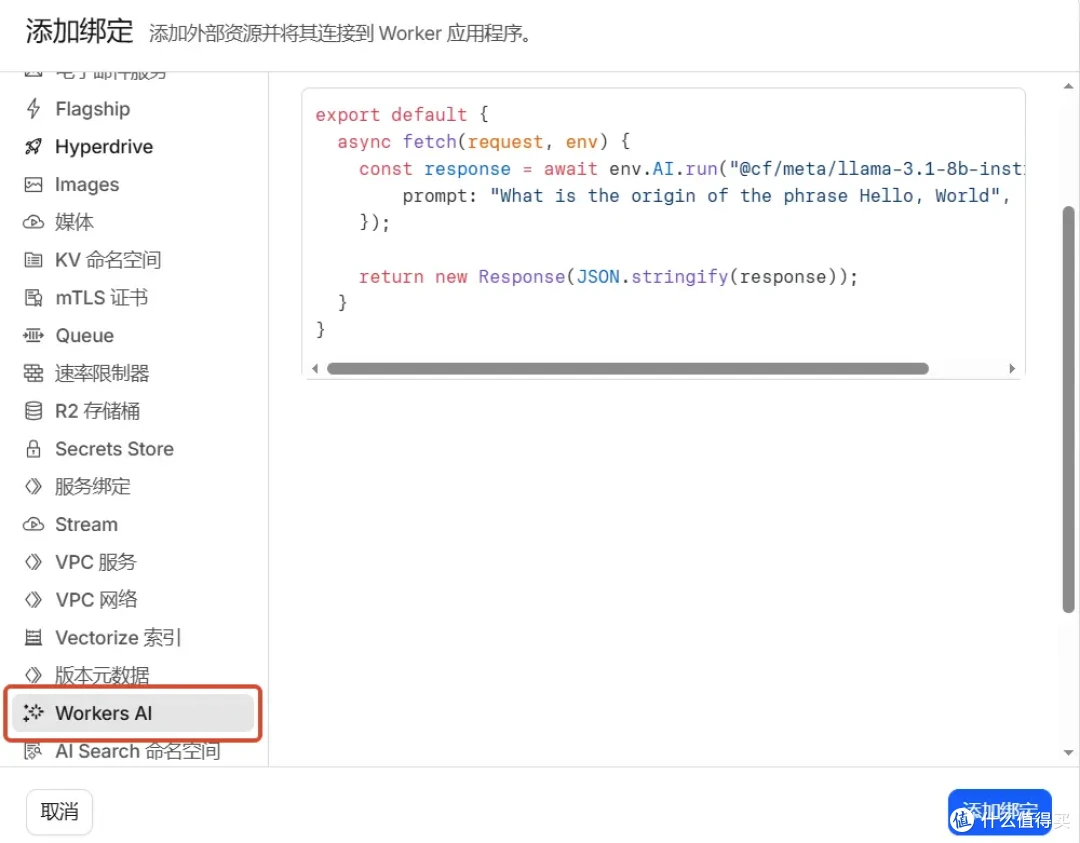
Task: Select 版本元数据 binding
Action: [134, 675]
